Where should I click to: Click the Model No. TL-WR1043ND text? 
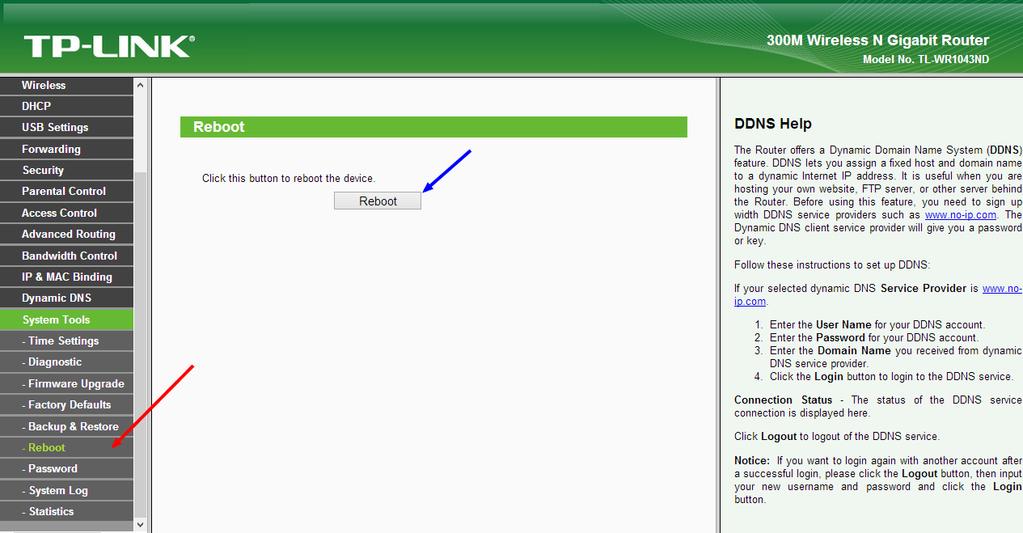[x=926, y=59]
